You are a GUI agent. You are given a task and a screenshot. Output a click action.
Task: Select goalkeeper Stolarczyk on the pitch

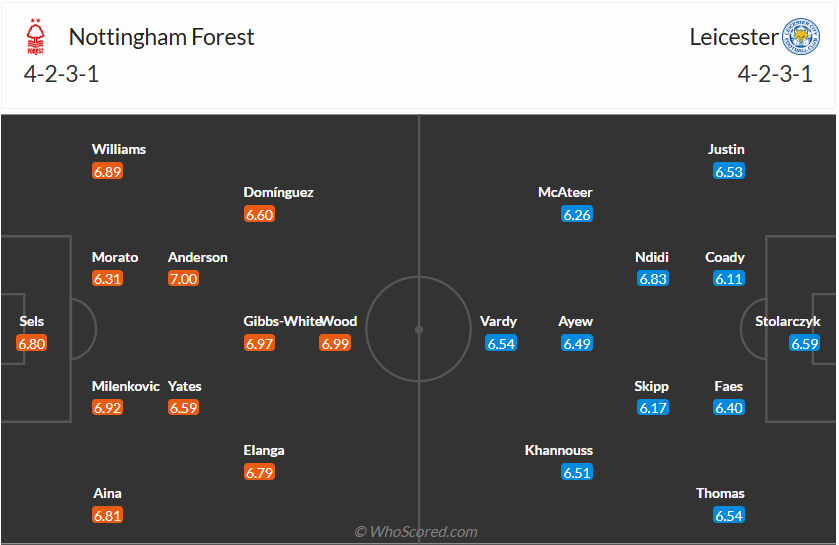pyautogui.click(x=788, y=322)
